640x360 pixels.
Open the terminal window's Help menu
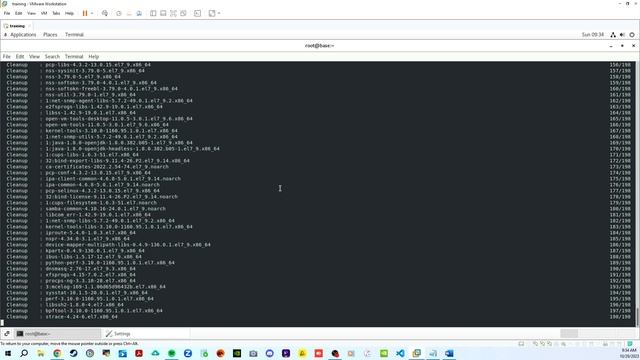(93, 56)
